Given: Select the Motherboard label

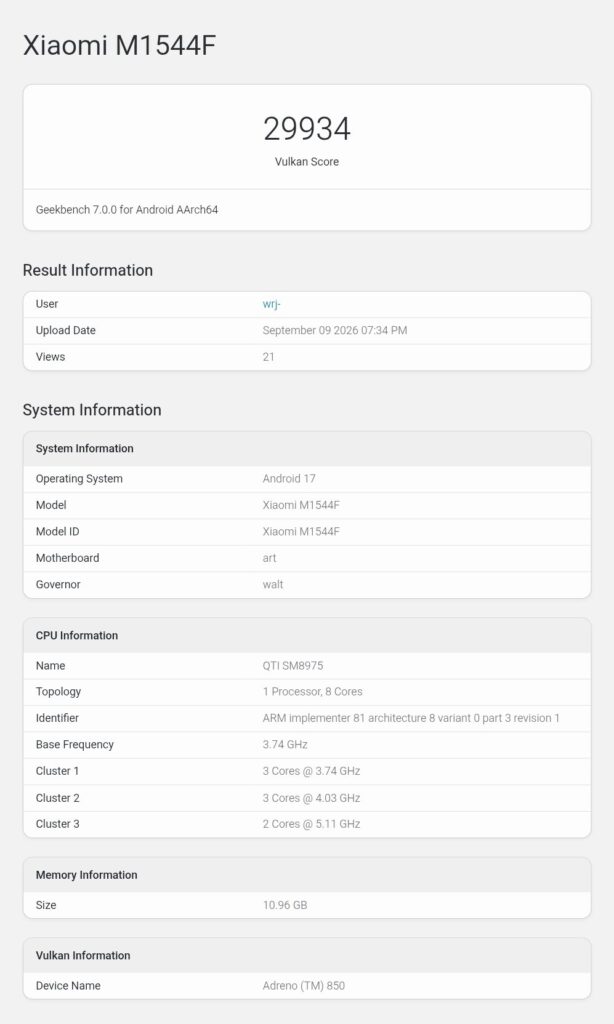Looking at the screenshot, I should 67,558.
